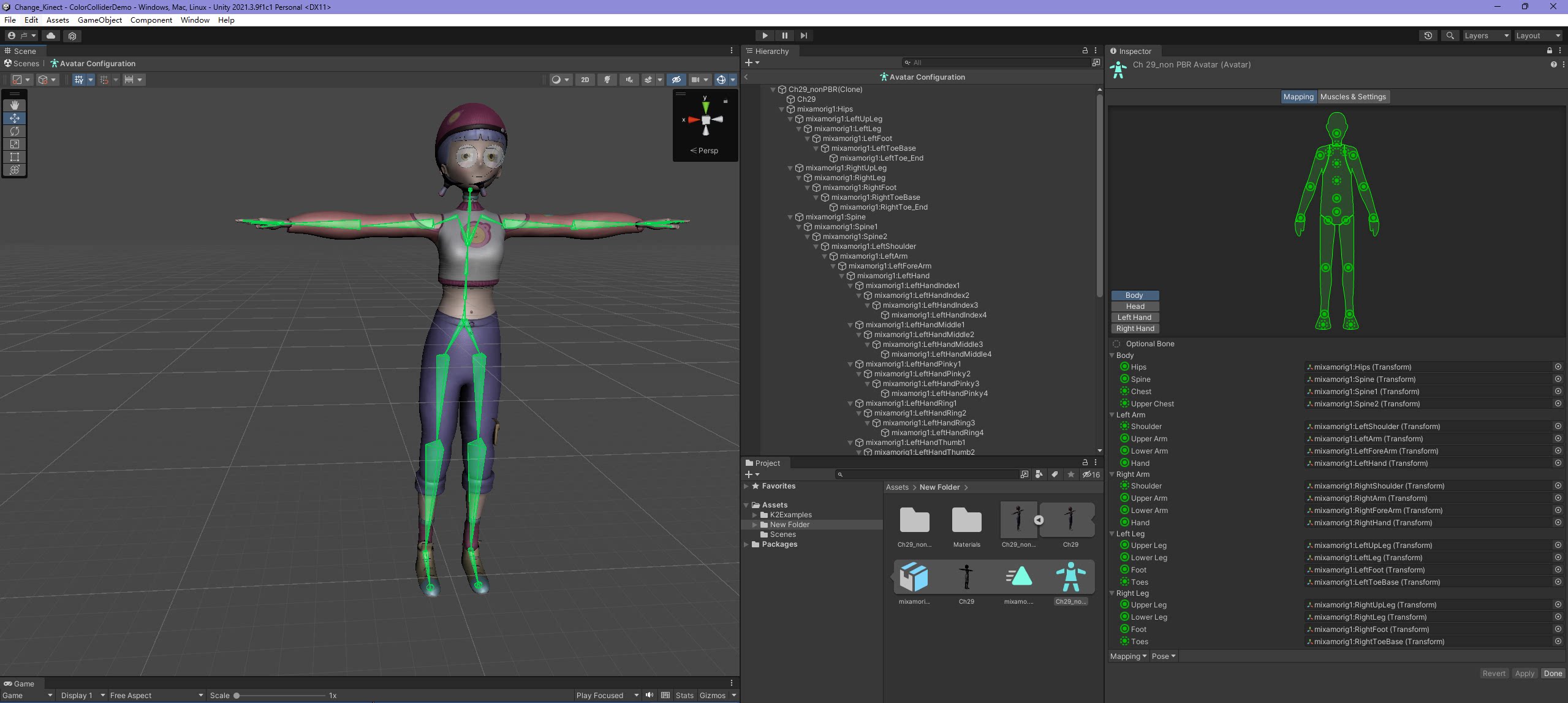Collapse the Left Arm bone section
This screenshot has height=703, width=1568.
point(1112,415)
